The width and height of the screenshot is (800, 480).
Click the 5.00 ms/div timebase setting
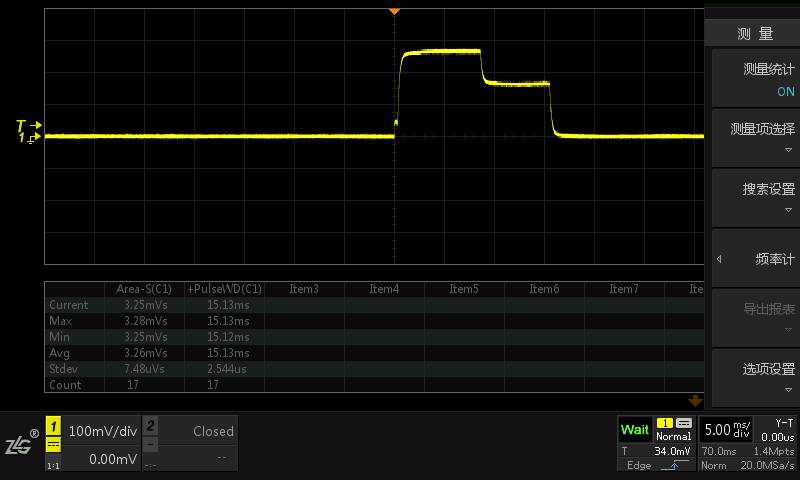[x=727, y=430]
